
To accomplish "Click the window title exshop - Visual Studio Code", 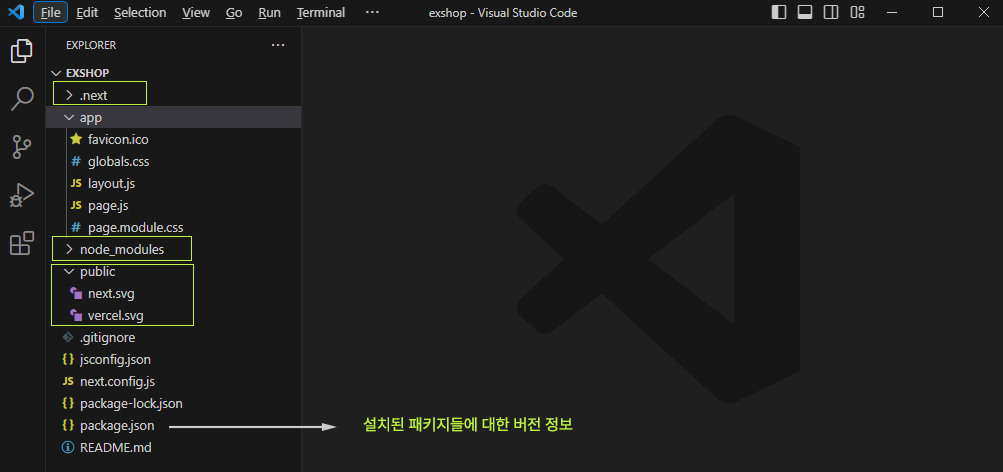I will [x=503, y=13].
